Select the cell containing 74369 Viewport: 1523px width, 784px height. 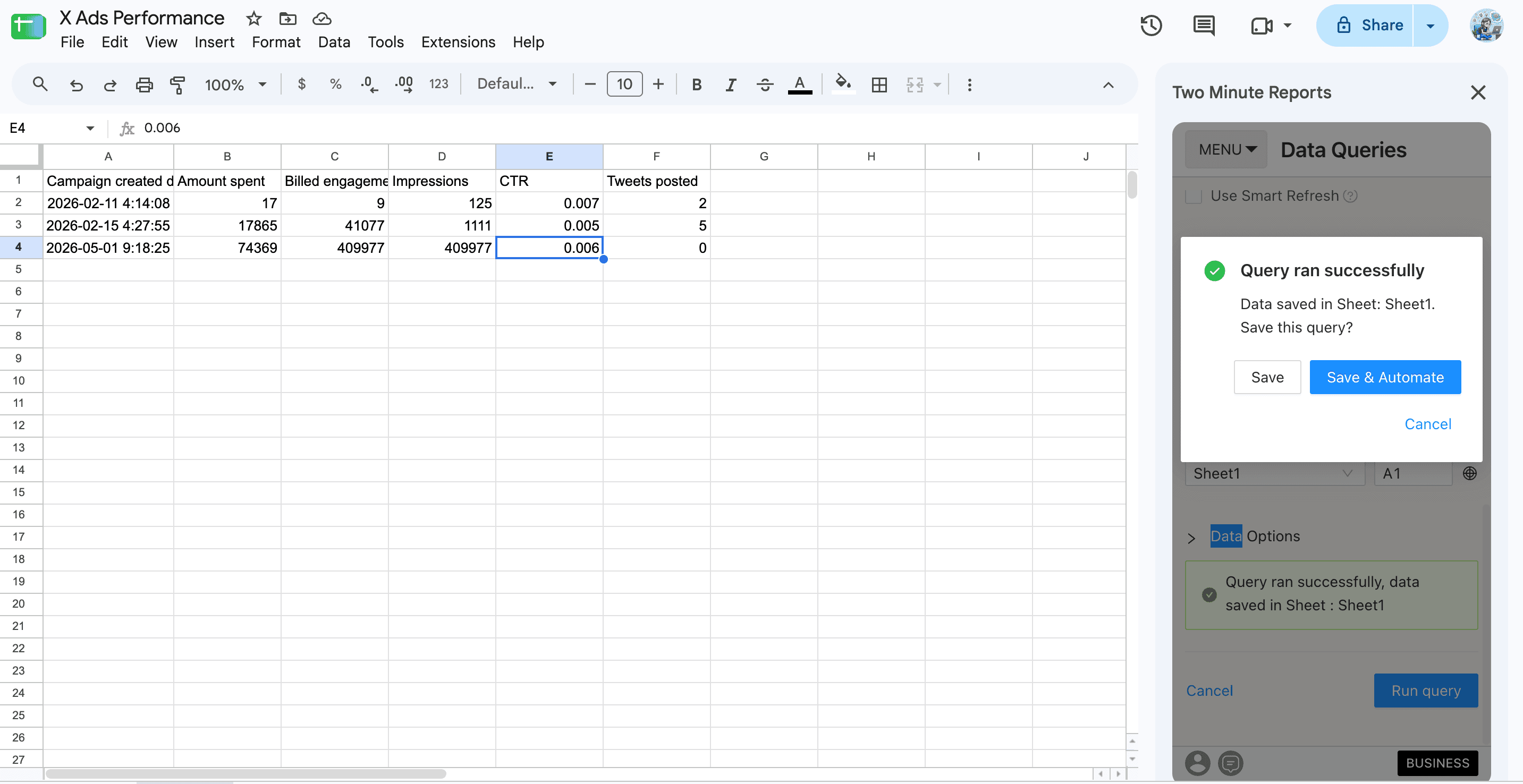[x=227, y=248]
